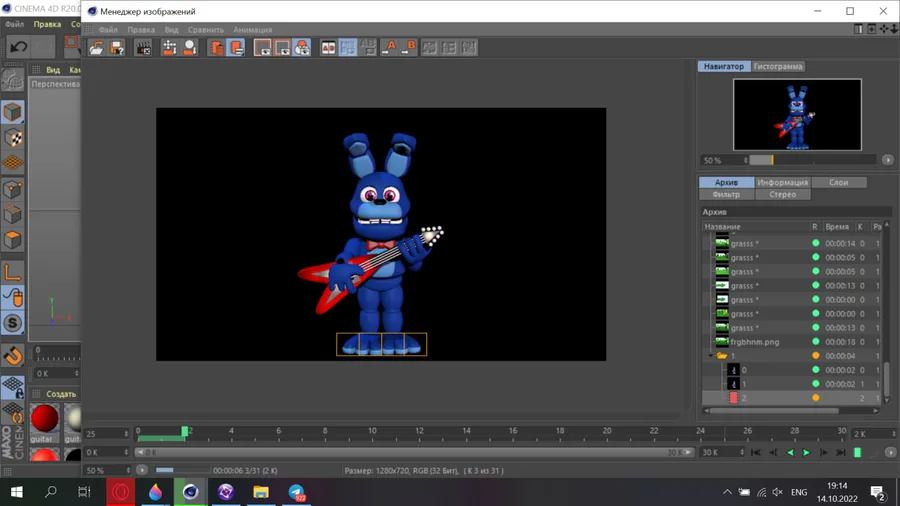Click round arrow button beside status zoom

click(142, 470)
